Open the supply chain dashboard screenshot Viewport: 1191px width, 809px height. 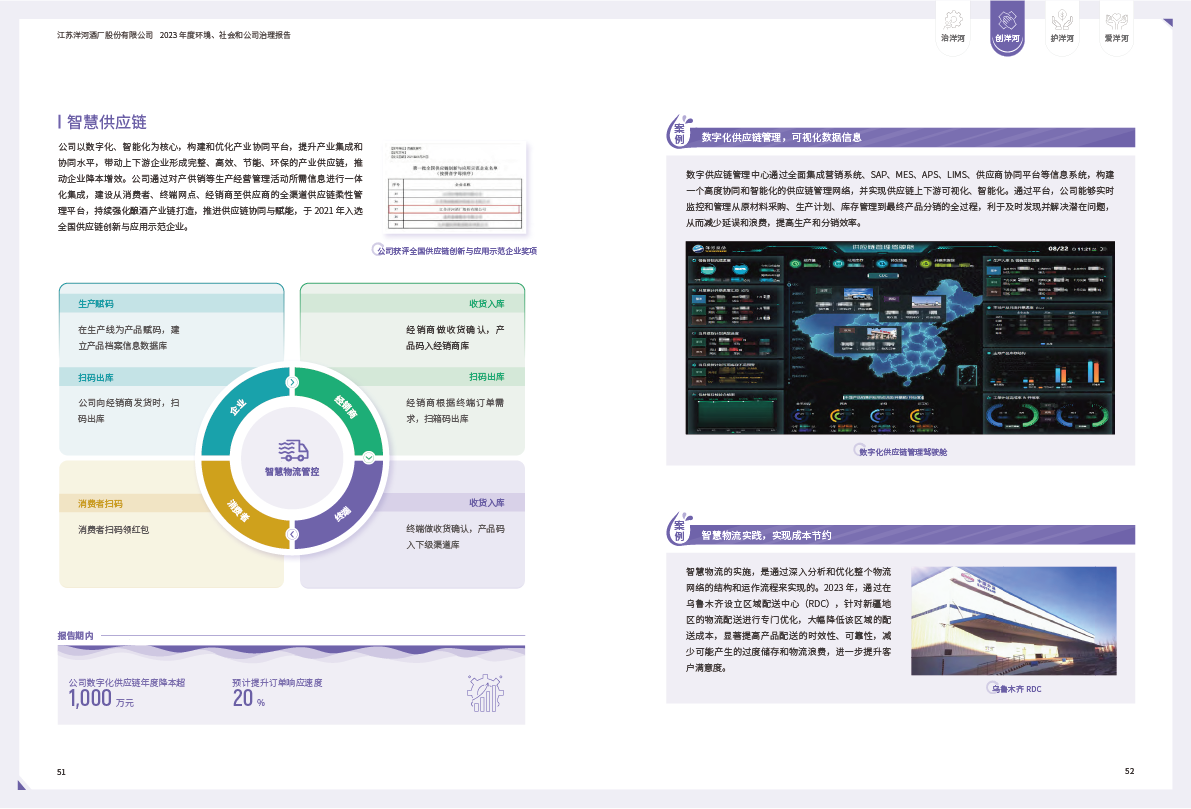coord(900,338)
